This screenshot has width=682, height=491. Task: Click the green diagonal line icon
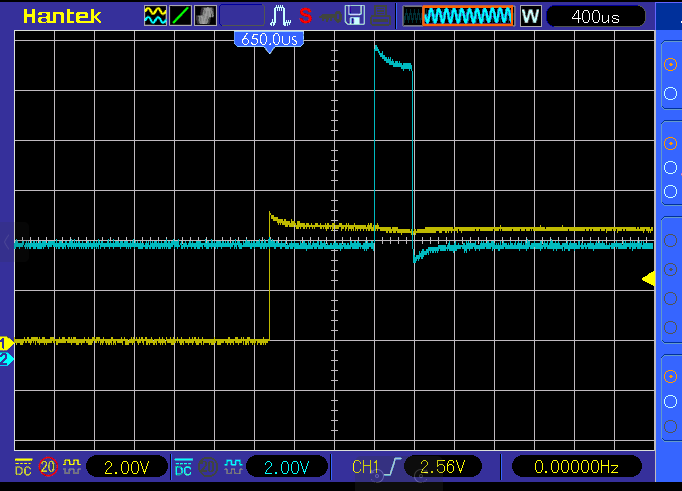point(180,16)
